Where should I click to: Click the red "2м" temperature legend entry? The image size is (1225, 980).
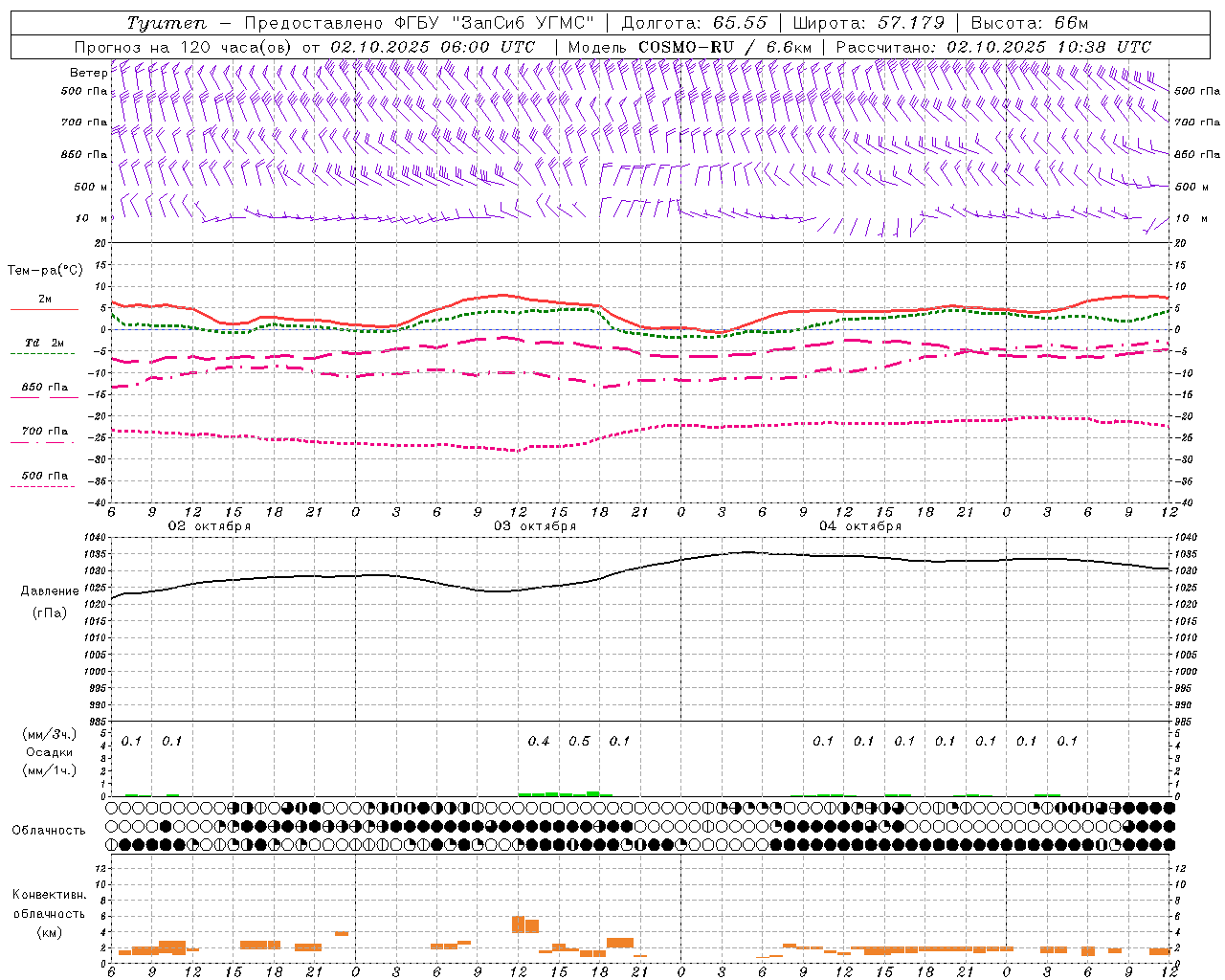pyautogui.click(x=45, y=299)
